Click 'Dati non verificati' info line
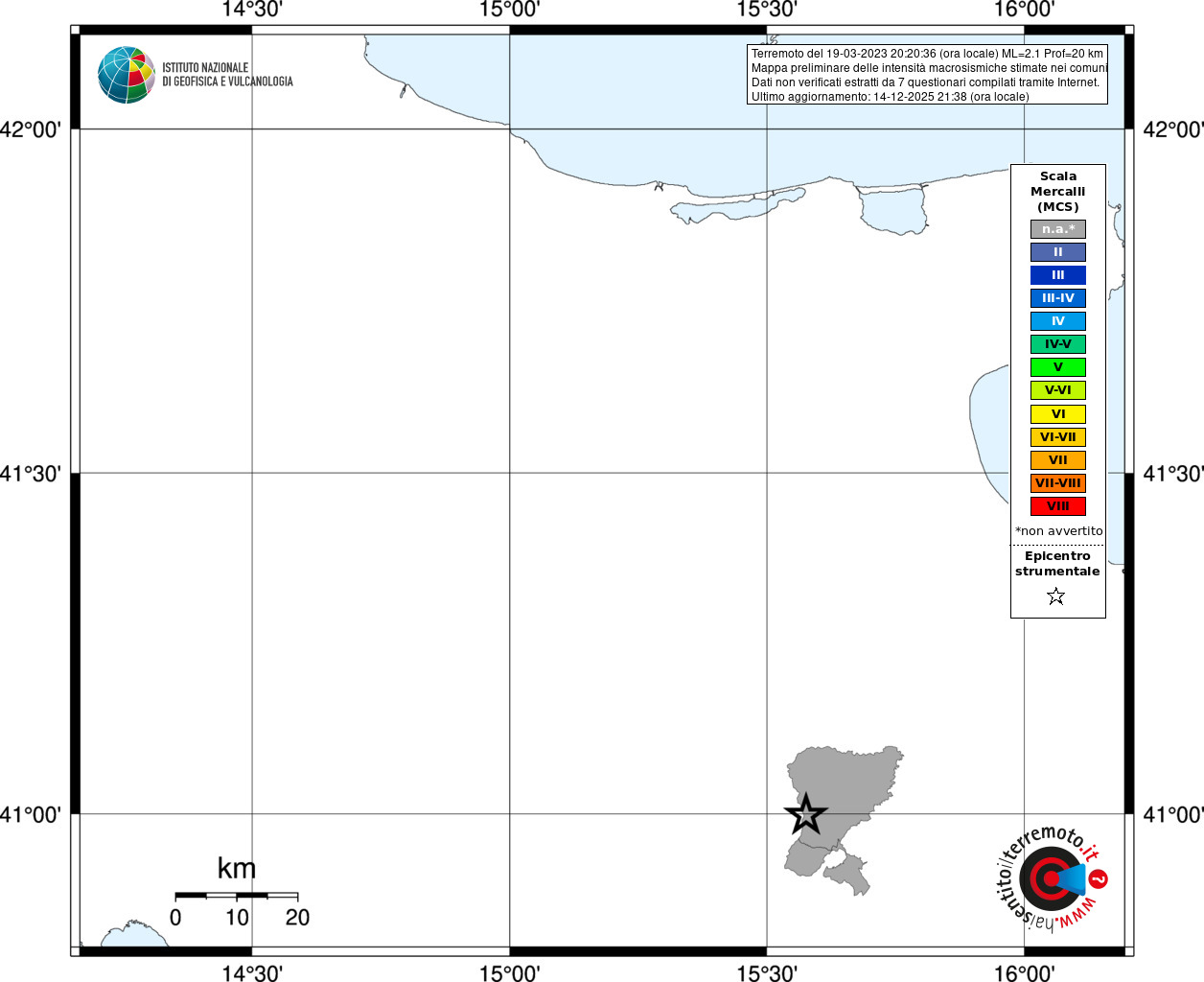 pyautogui.click(x=925, y=82)
